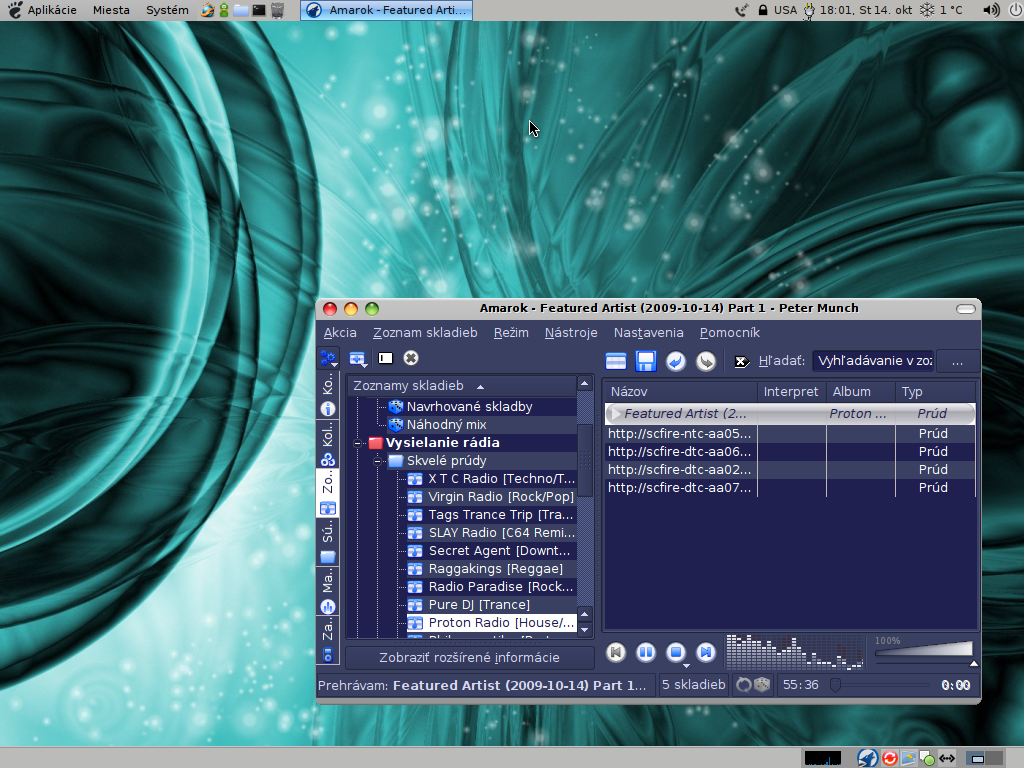Open the Pomocník menu
This screenshot has height=768, width=1024.
click(x=730, y=332)
